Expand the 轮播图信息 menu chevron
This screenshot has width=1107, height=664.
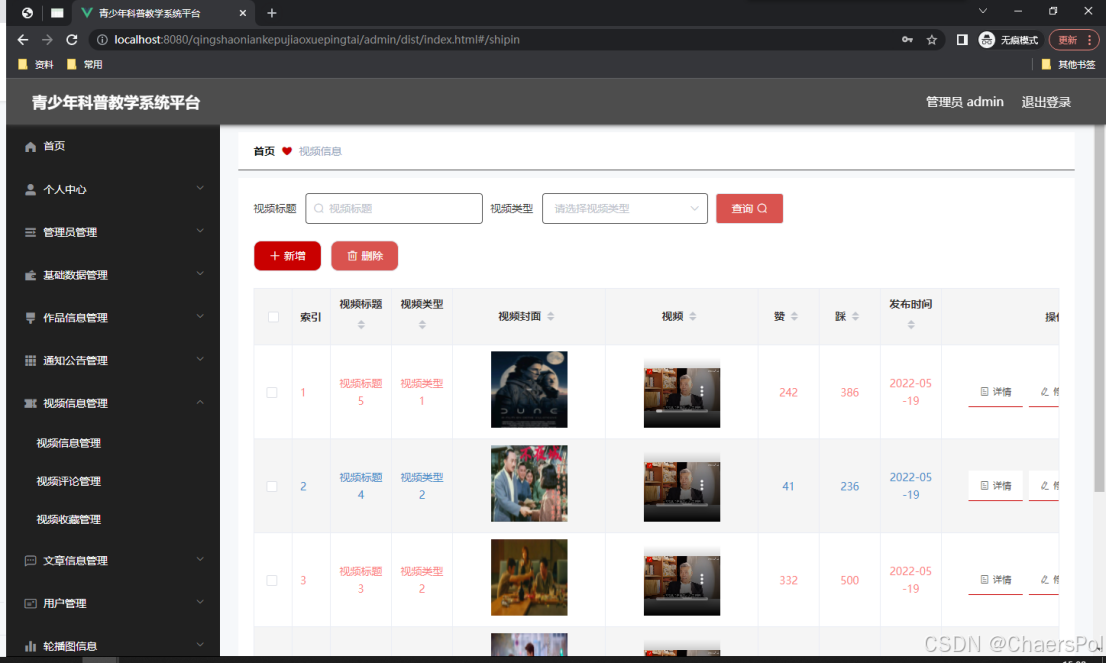pos(200,644)
